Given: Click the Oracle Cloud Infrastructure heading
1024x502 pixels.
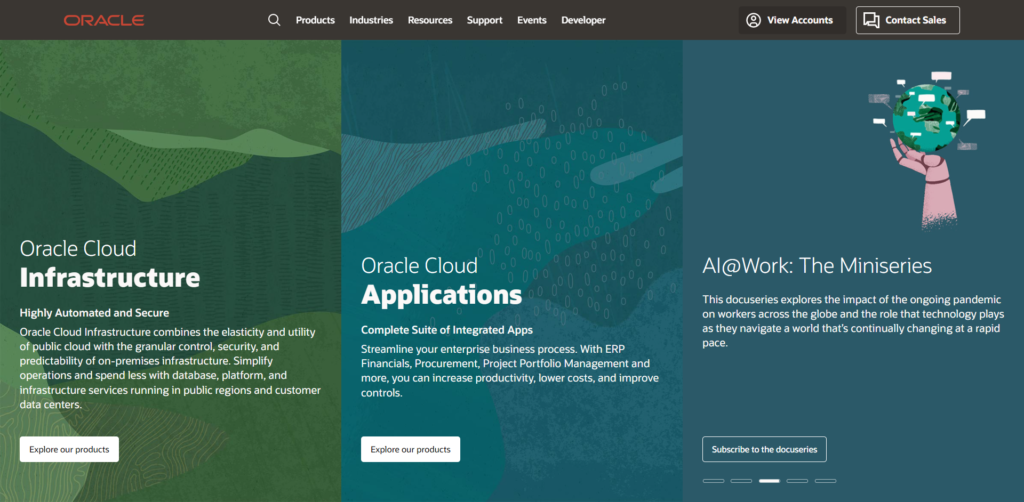Looking at the screenshot, I should tap(110, 264).
